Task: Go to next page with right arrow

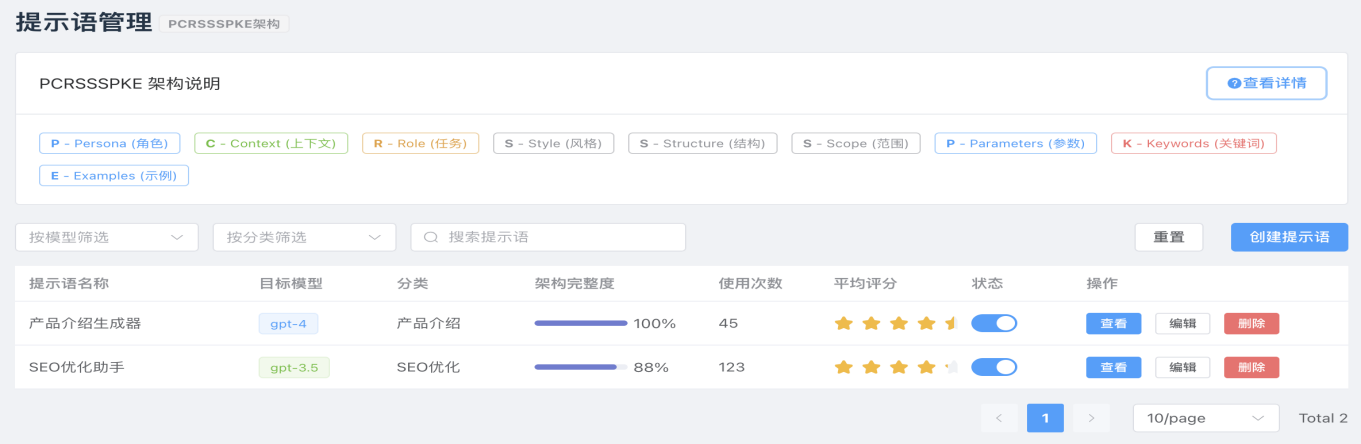Action: pos(1091,418)
